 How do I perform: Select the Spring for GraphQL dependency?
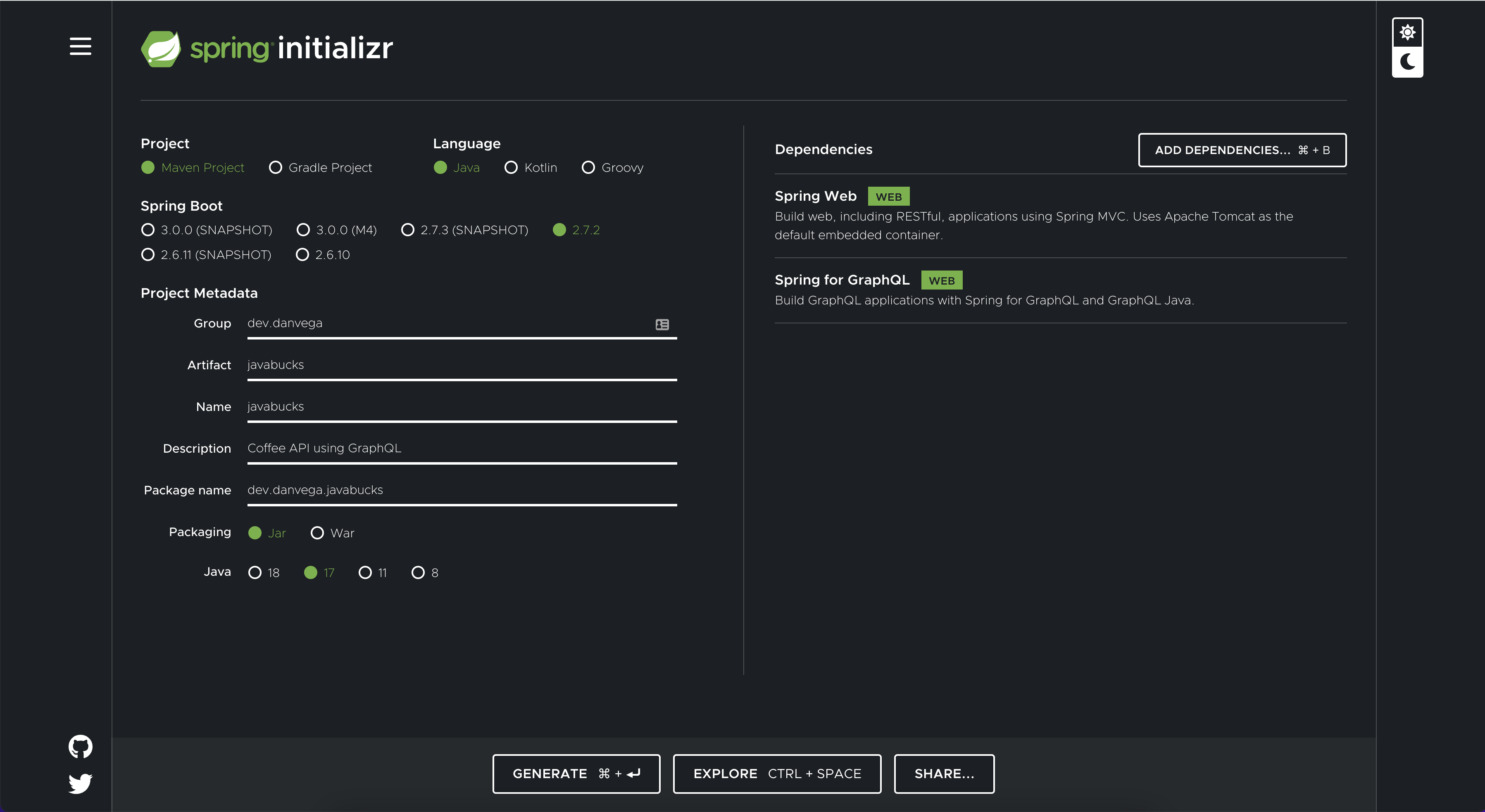point(842,280)
